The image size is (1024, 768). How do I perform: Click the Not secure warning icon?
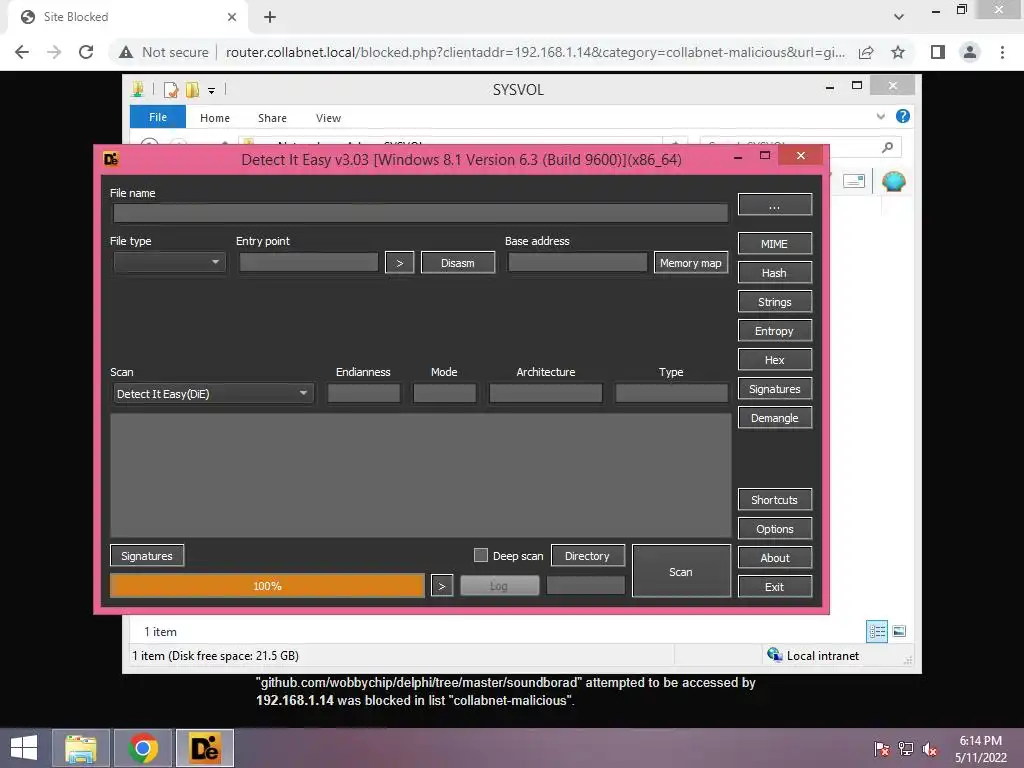coord(126,52)
